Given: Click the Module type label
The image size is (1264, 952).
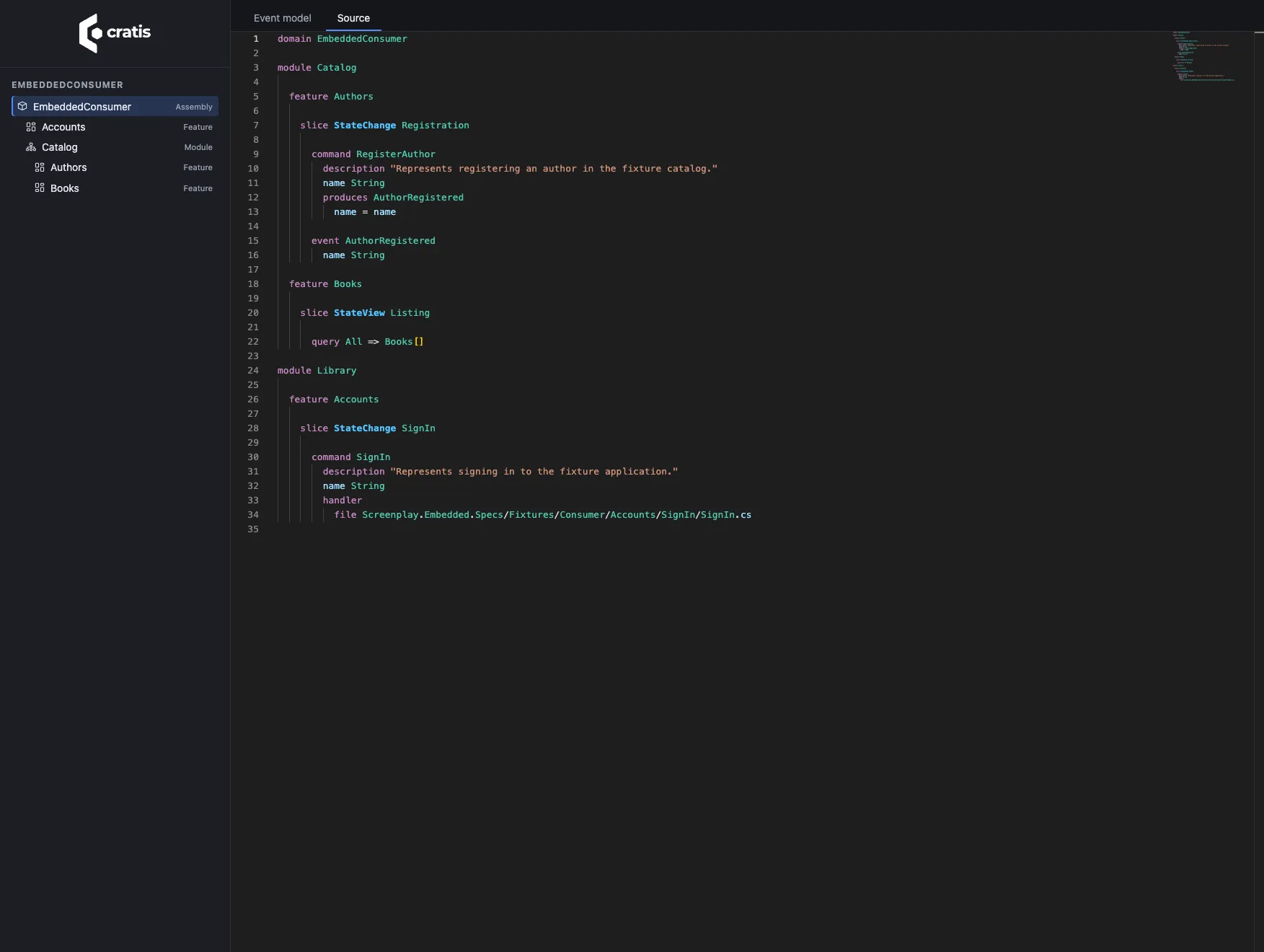Looking at the screenshot, I should click(198, 147).
